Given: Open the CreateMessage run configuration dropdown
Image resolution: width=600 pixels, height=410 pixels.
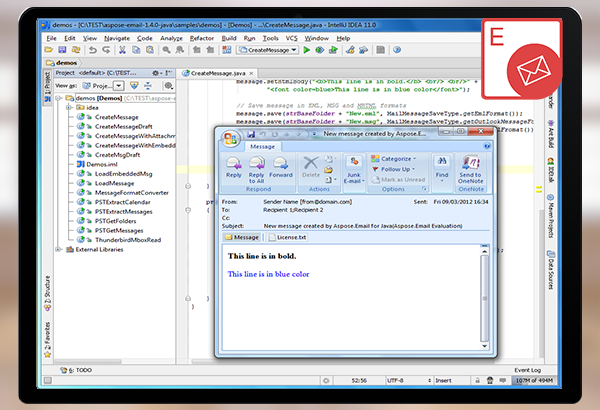Looking at the screenshot, I should [294, 50].
